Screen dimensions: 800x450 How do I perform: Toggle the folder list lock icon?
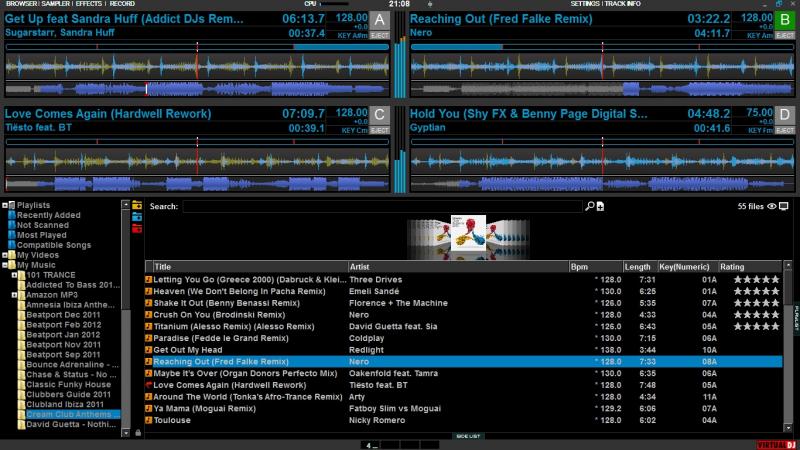click(x=138, y=433)
